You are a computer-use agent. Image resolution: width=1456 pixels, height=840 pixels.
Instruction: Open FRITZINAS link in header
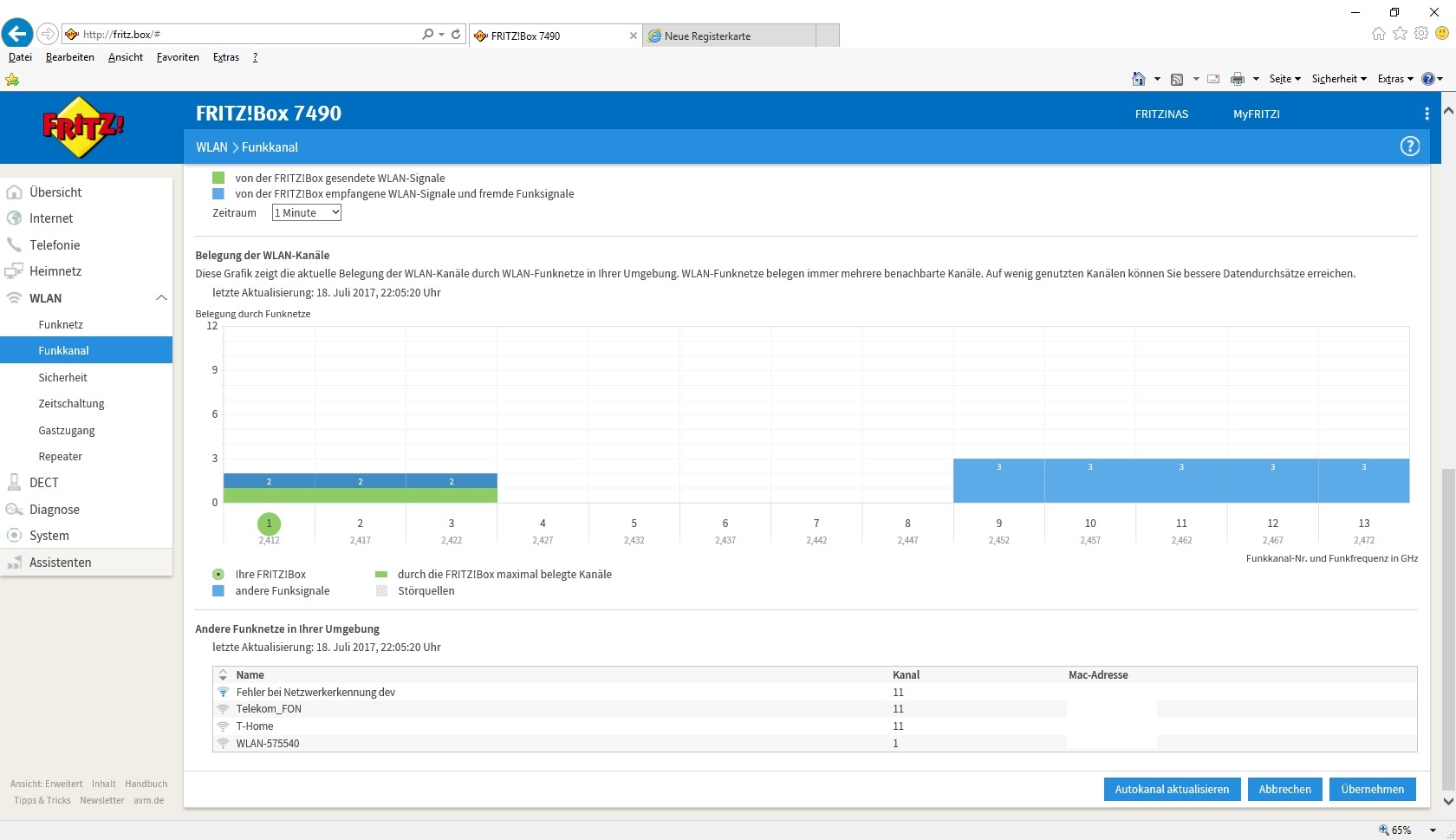click(x=1161, y=114)
